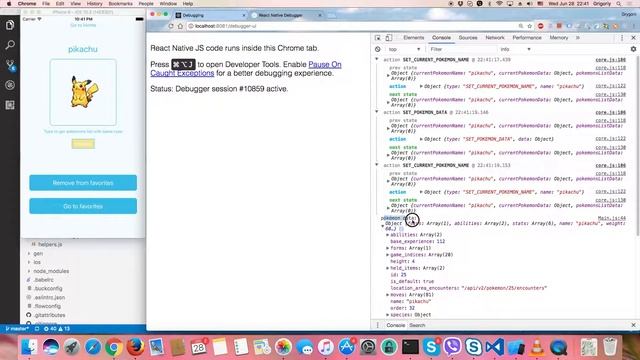Expand the game_indices: Array(20) property

point(387,255)
